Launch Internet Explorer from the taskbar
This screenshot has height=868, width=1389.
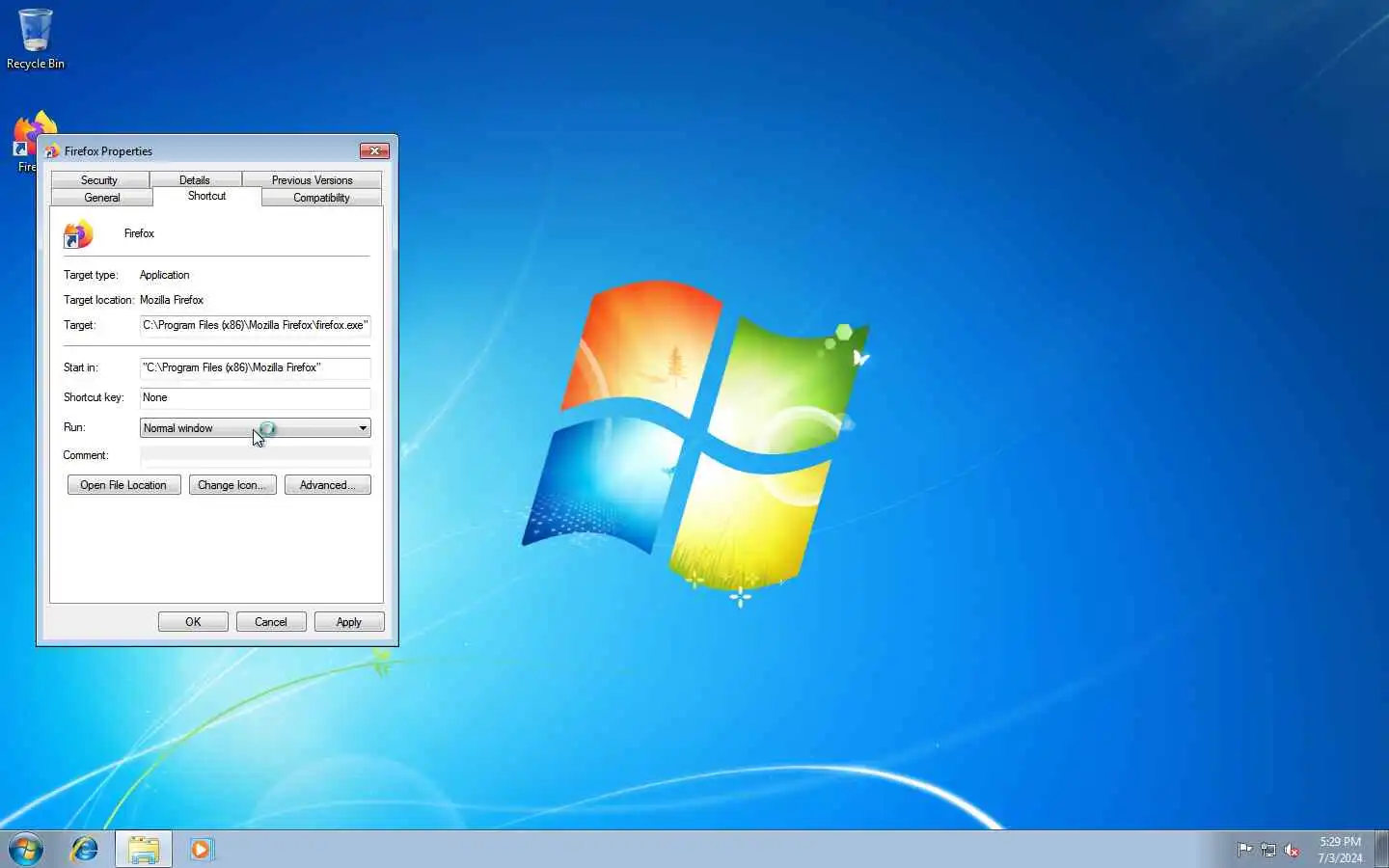tap(85, 850)
